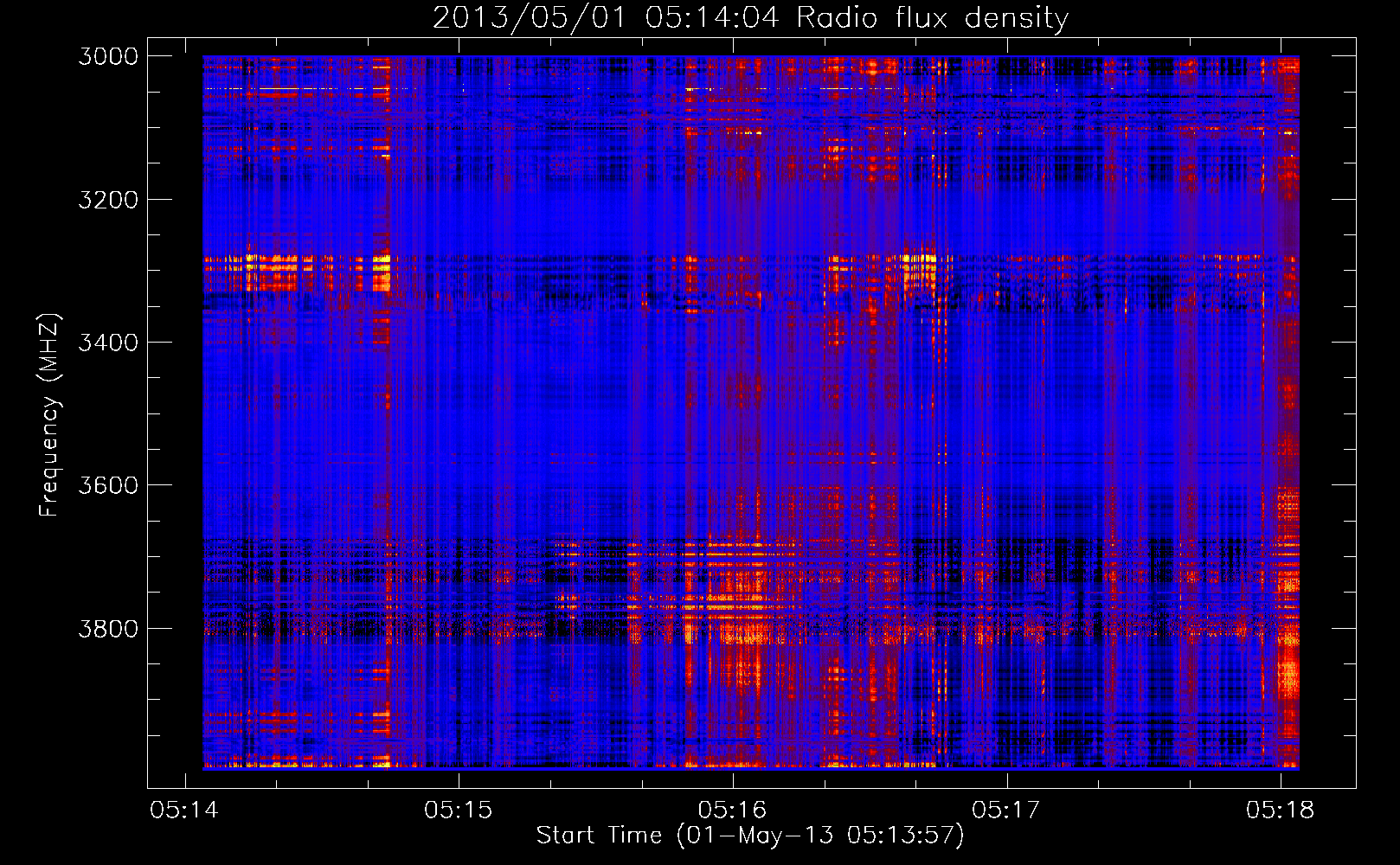
Task: Click the 3800 frequency tick label
Action: click(108, 628)
